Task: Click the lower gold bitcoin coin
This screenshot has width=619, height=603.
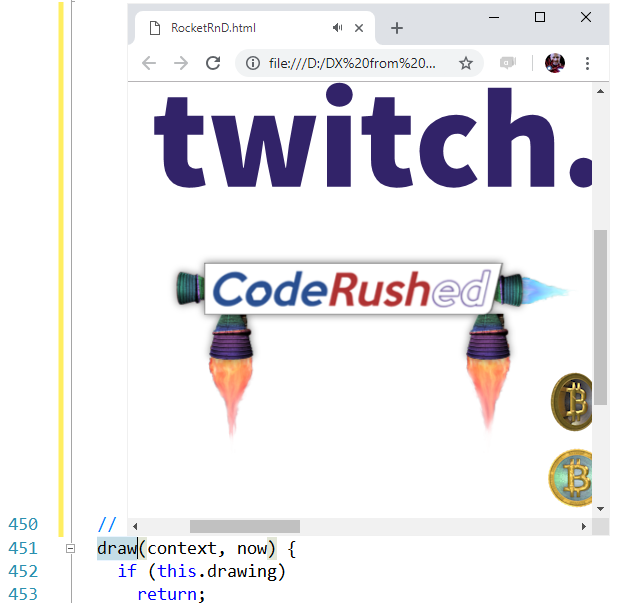Action: [571, 478]
